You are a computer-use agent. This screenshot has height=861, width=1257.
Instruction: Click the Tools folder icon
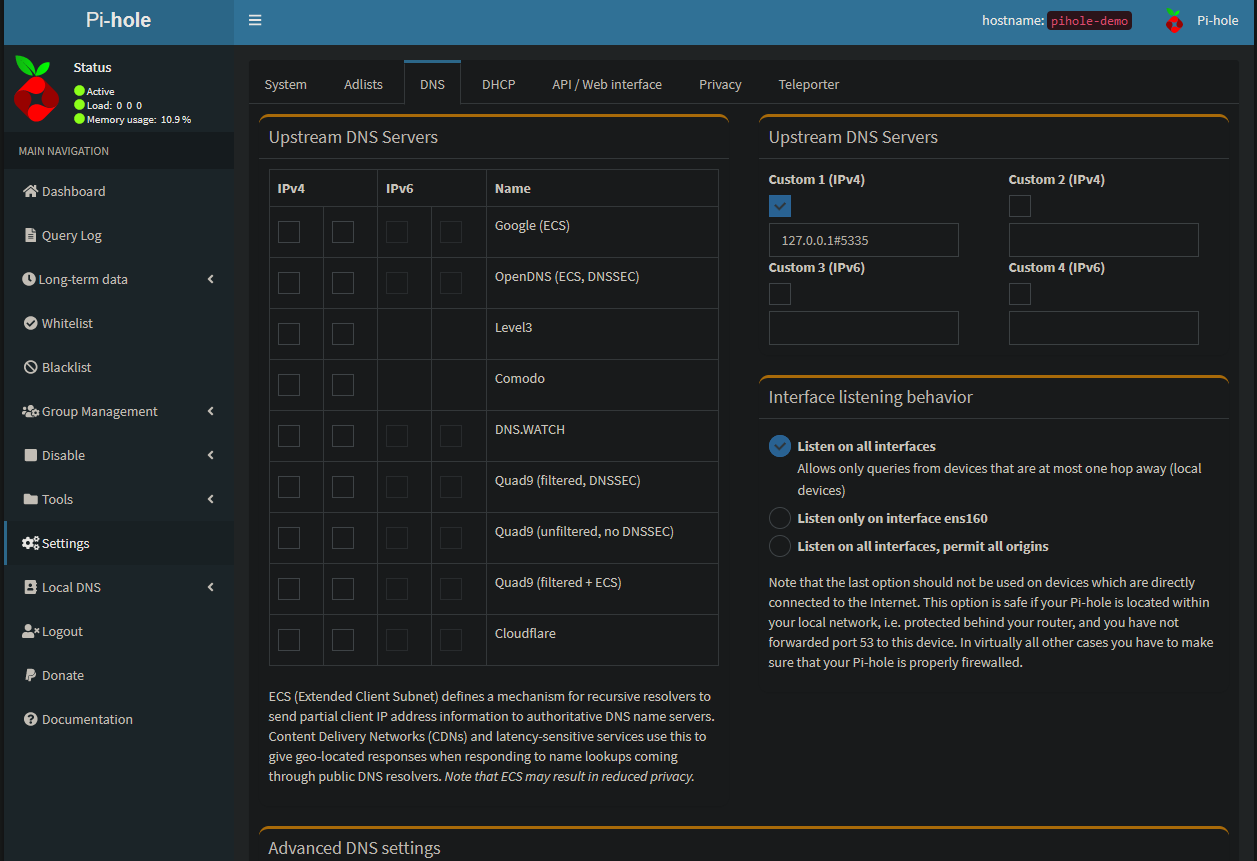pyautogui.click(x=30, y=499)
